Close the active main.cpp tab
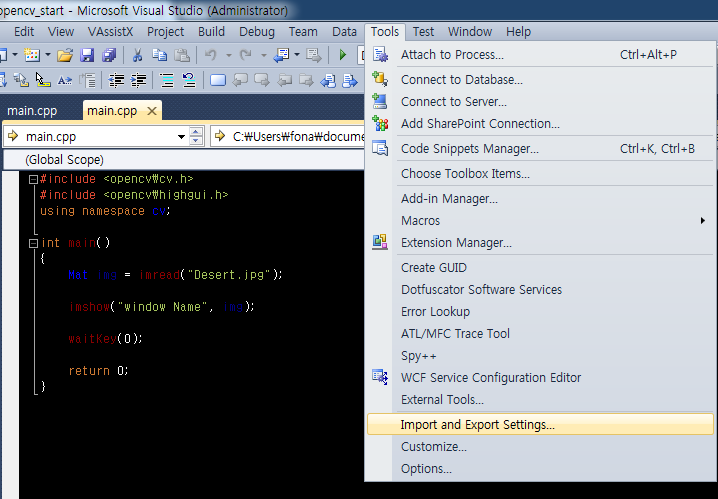The width and height of the screenshot is (718, 499). click(152, 111)
